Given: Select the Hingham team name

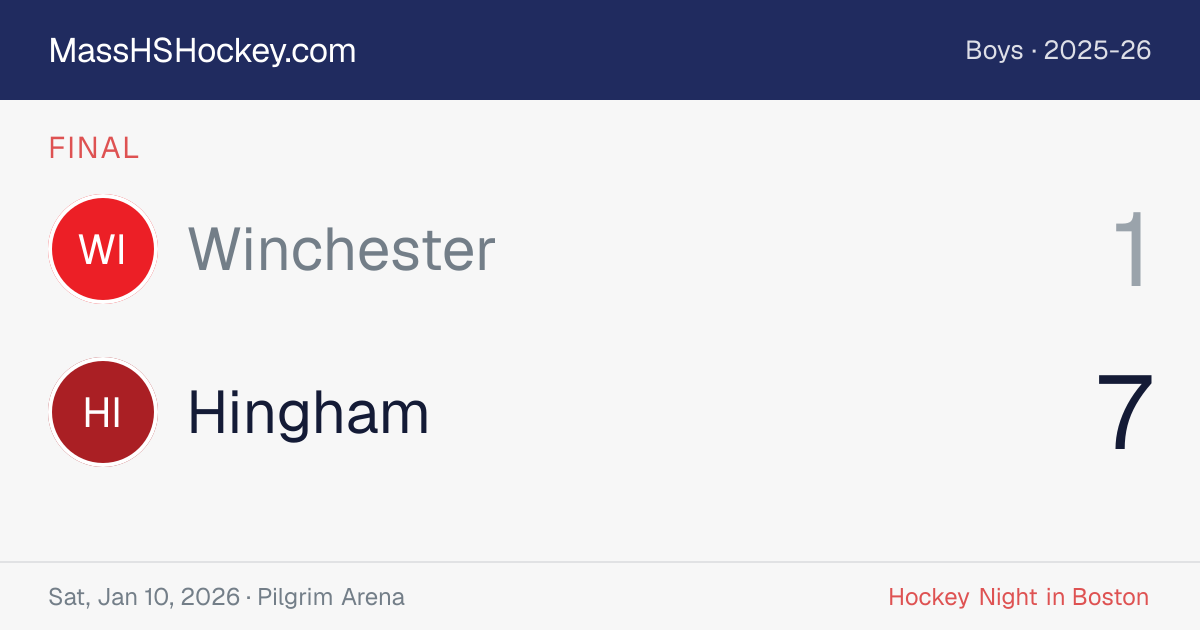Looking at the screenshot, I should click(x=308, y=413).
